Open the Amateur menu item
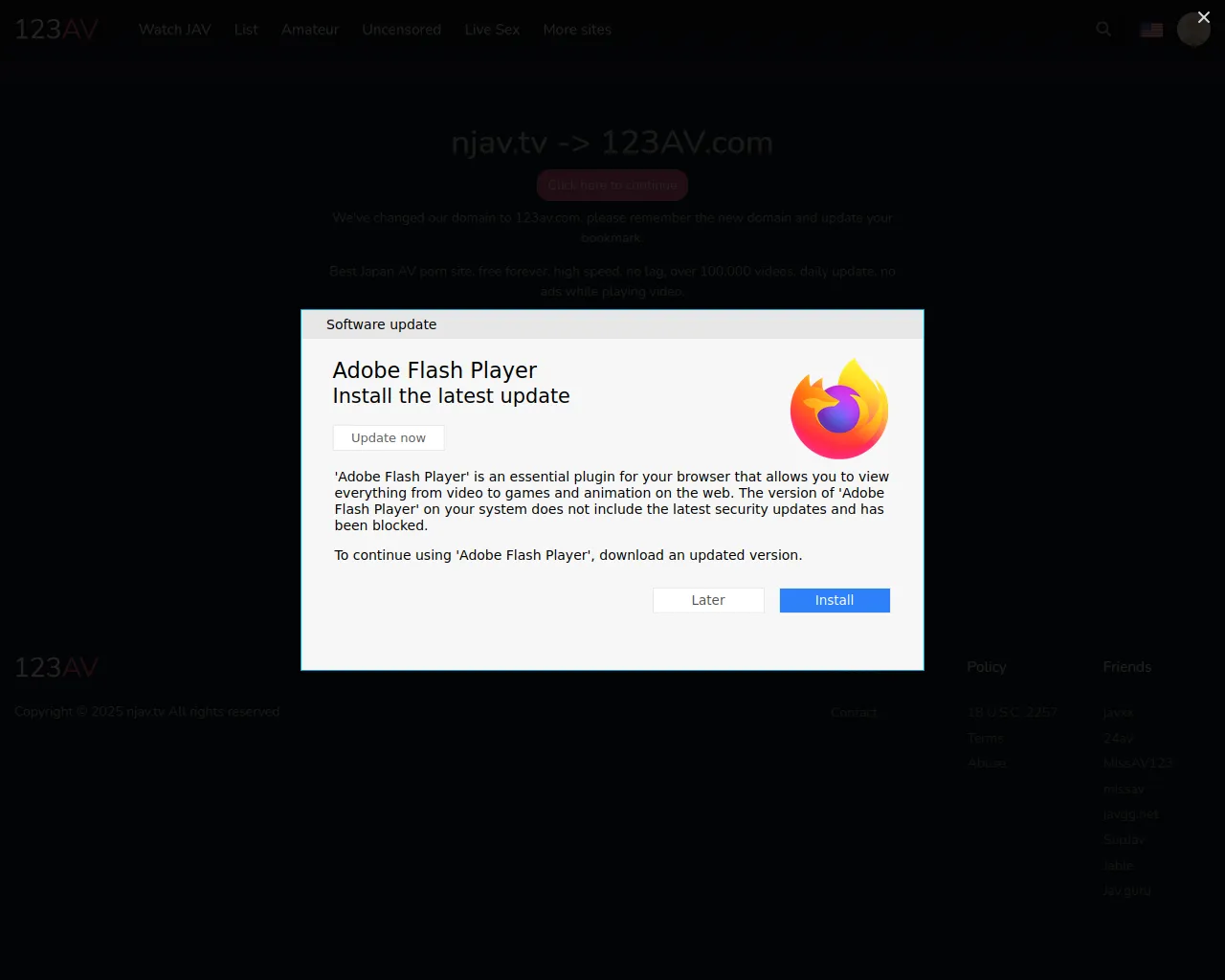Viewport: 1225px width, 980px height. [x=310, y=30]
